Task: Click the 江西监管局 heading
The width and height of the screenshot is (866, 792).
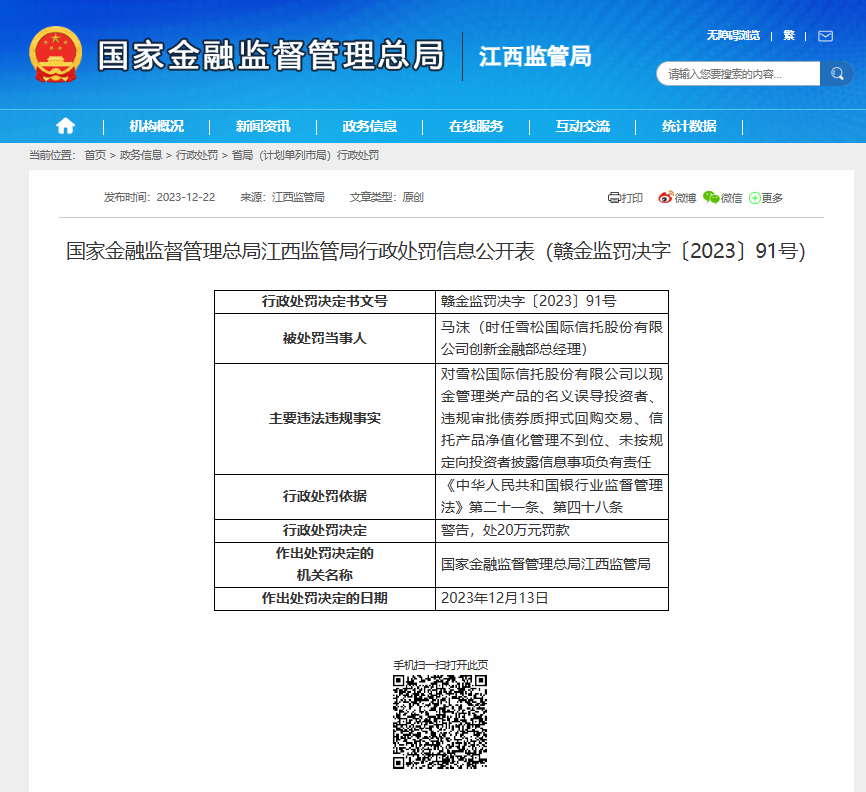Action: [x=535, y=56]
